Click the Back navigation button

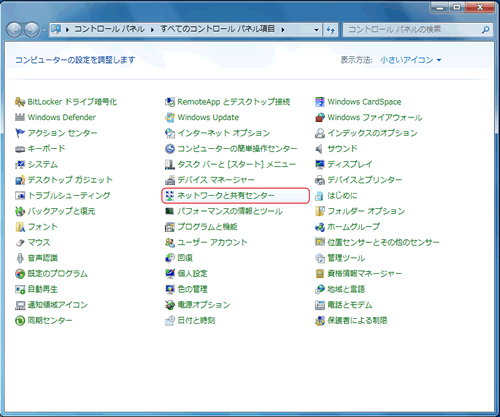point(14,30)
